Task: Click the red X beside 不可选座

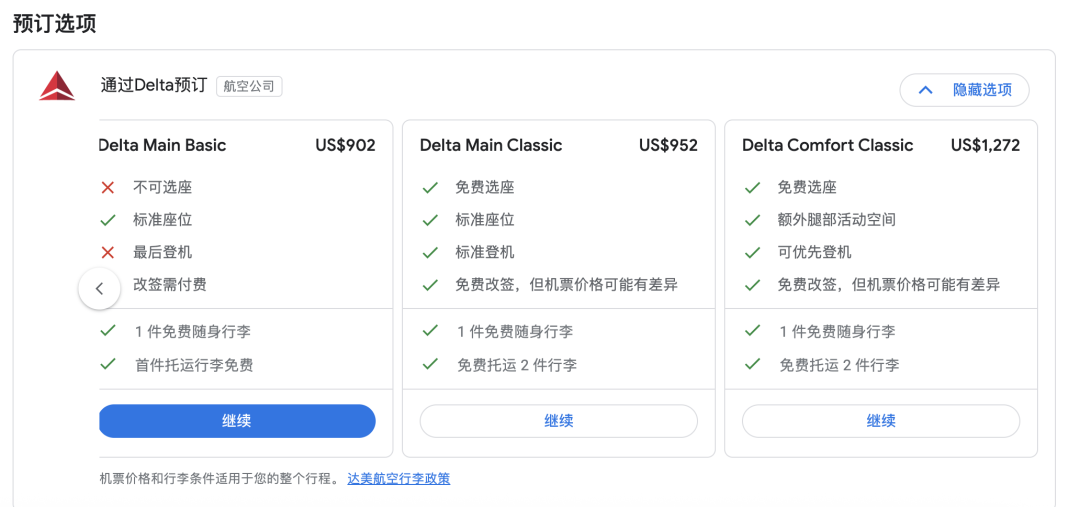Action: click(108, 187)
